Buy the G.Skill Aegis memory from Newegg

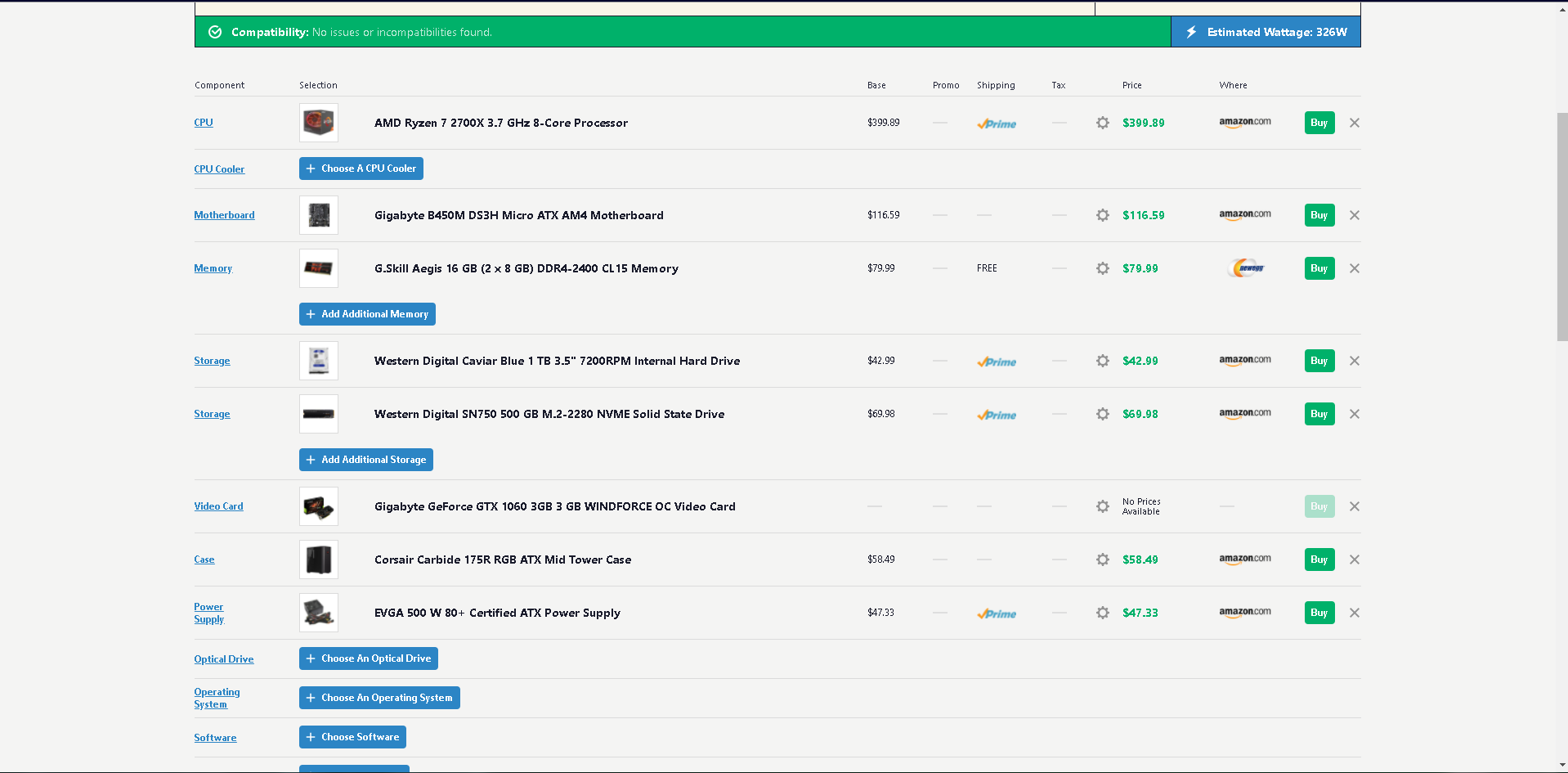pos(1319,268)
